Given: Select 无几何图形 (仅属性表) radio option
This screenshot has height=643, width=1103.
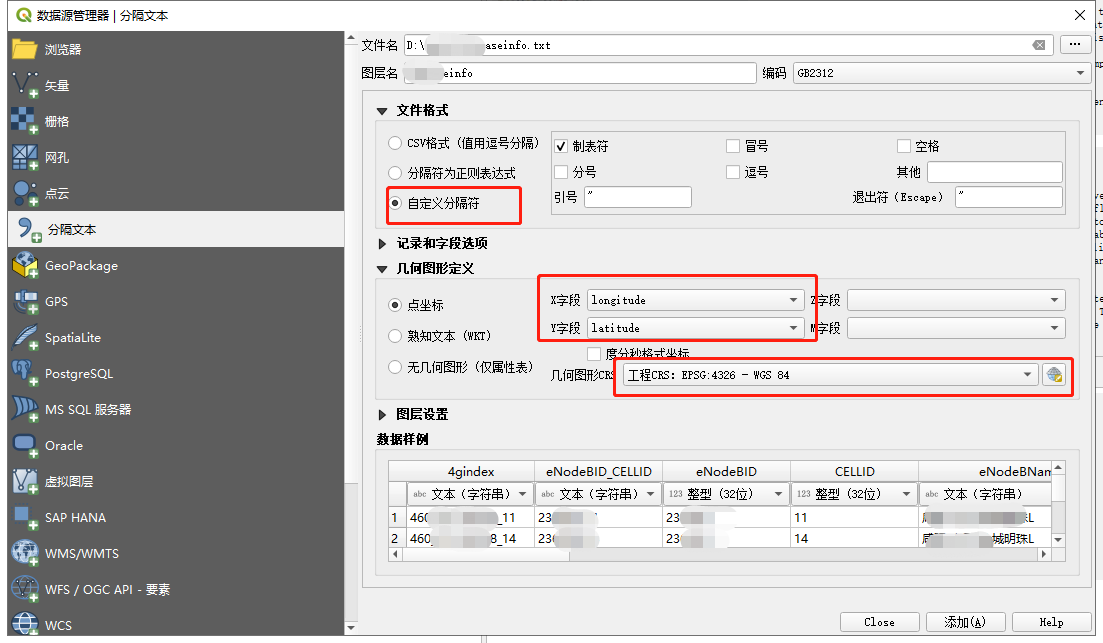Looking at the screenshot, I should [x=396, y=367].
